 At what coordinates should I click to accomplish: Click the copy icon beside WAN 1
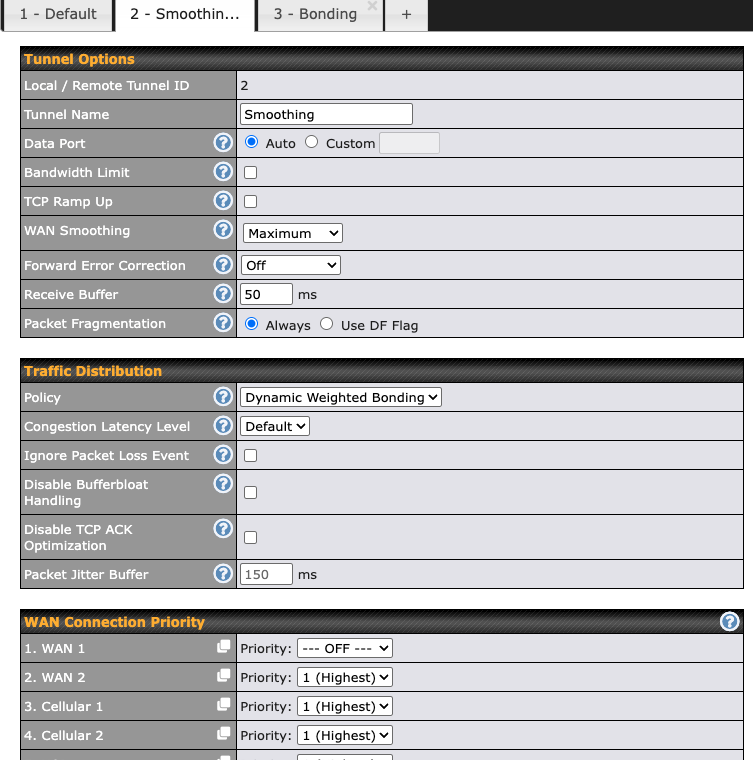pos(224,648)
